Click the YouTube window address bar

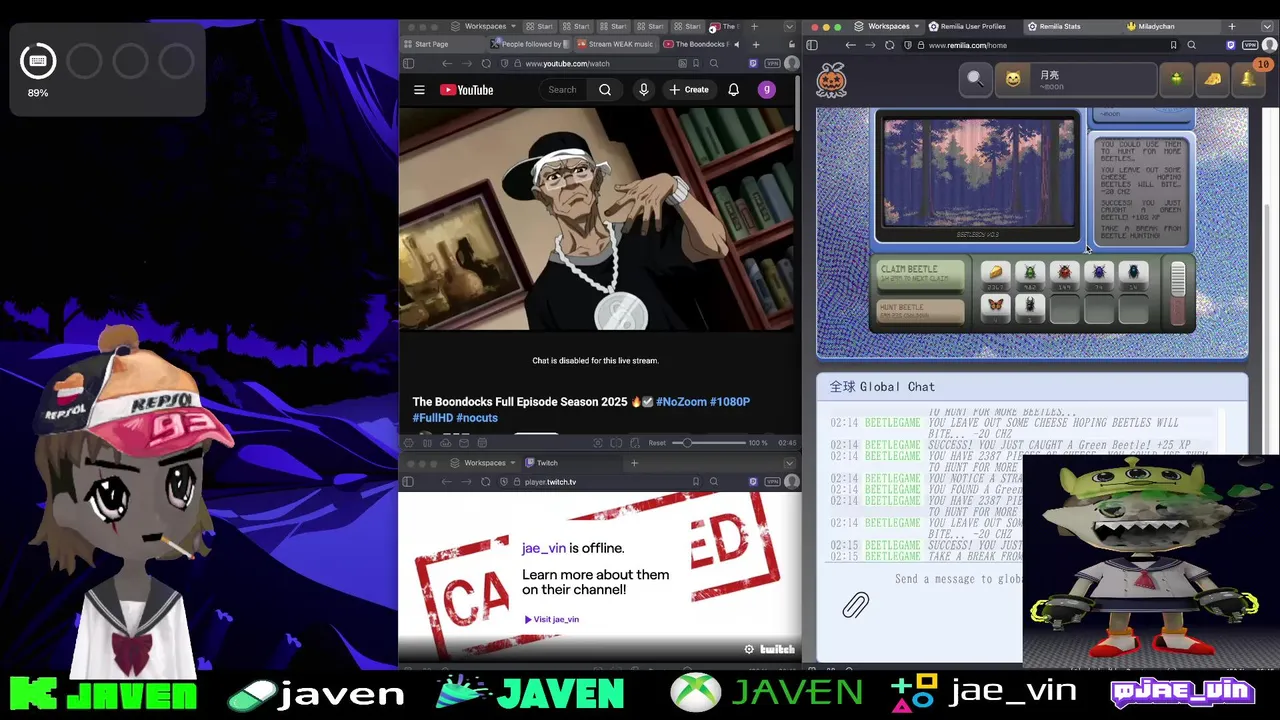(x=597, y=64)
